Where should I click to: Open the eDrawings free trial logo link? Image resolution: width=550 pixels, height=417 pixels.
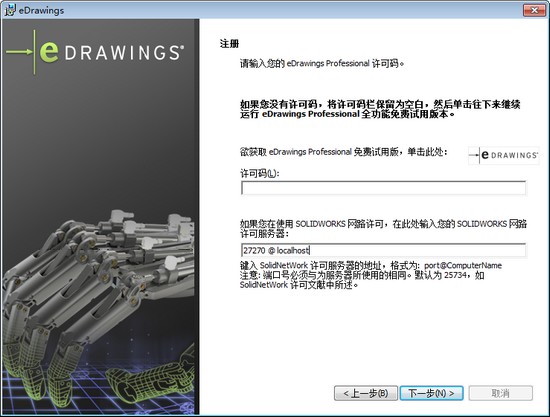pyautogui.click(x=503, y=155)
